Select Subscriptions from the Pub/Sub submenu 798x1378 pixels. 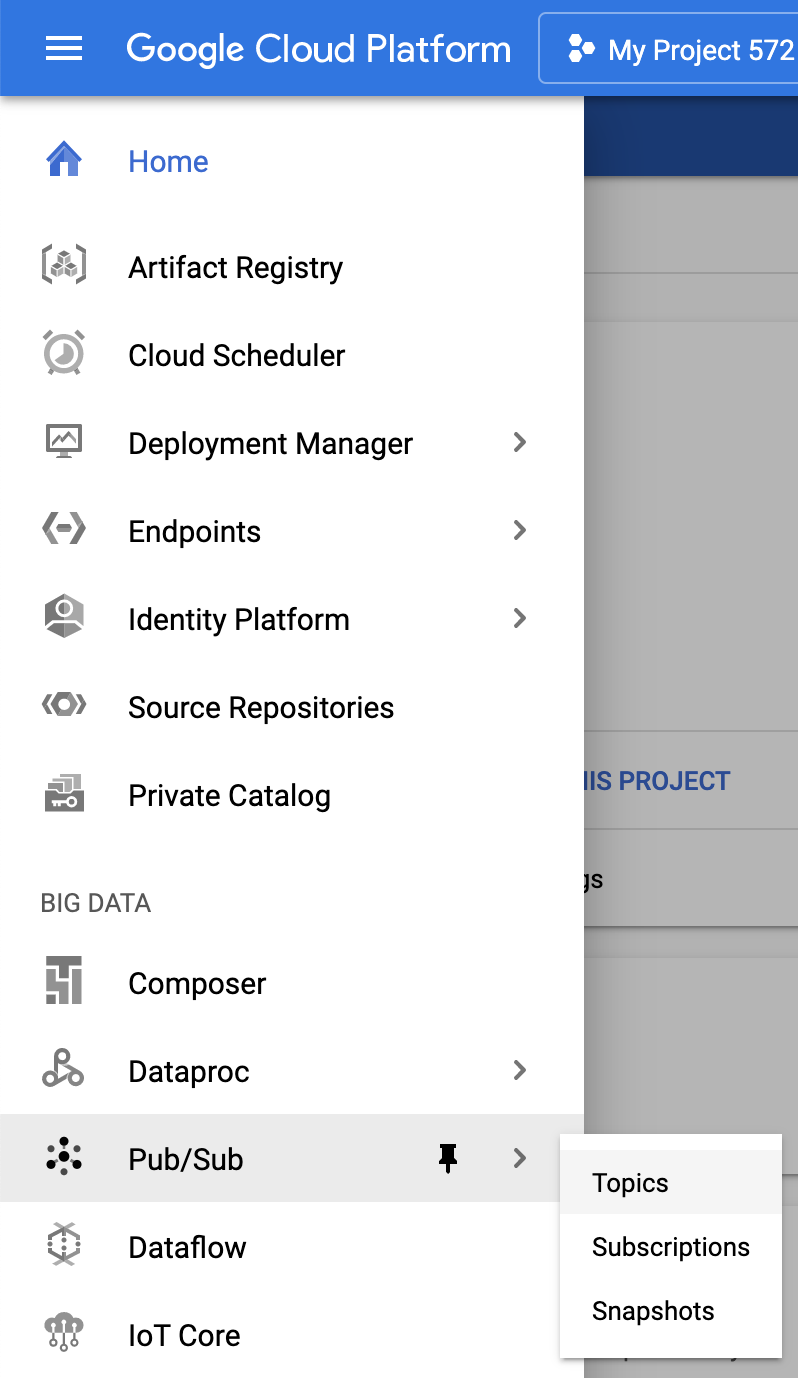(x=670, y=1247)
